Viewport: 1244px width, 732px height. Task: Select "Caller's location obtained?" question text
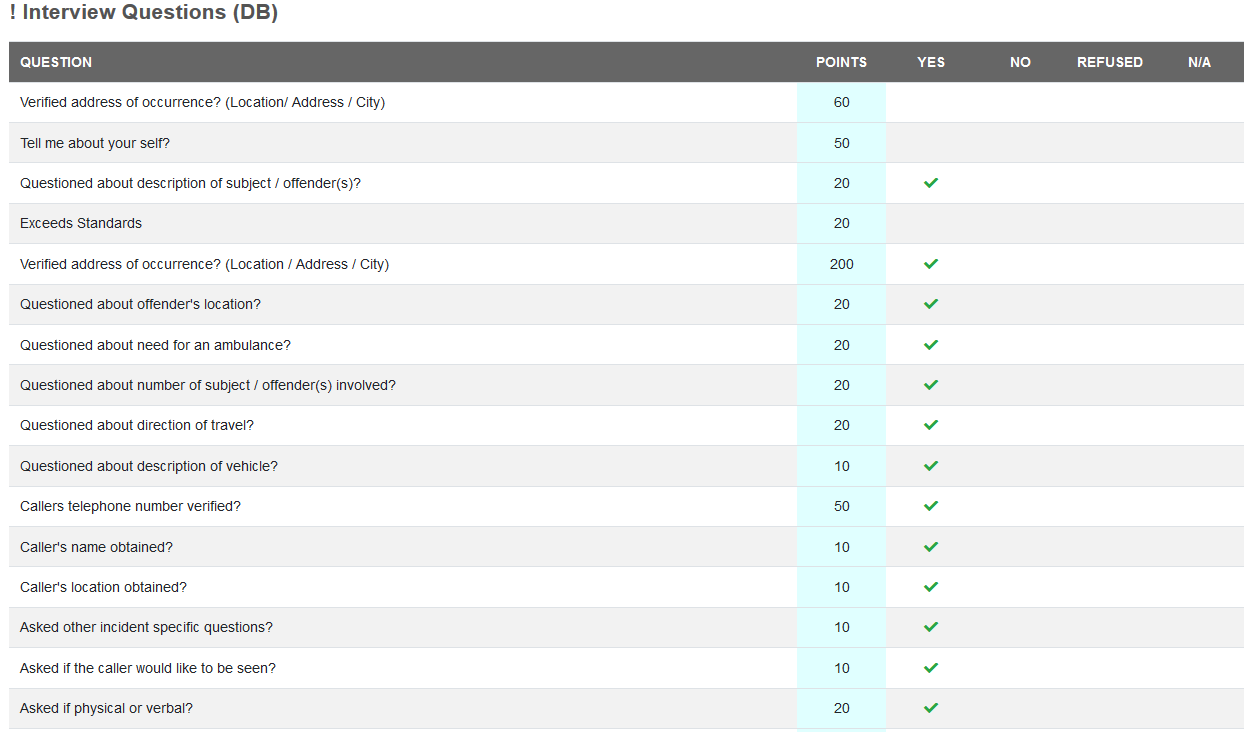coord(103,587)
